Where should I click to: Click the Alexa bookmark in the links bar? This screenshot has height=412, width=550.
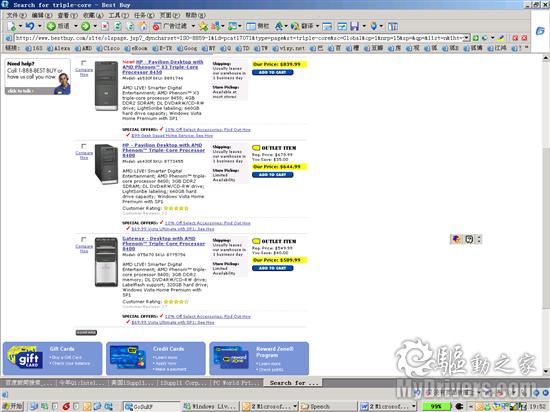click(59, 48)
